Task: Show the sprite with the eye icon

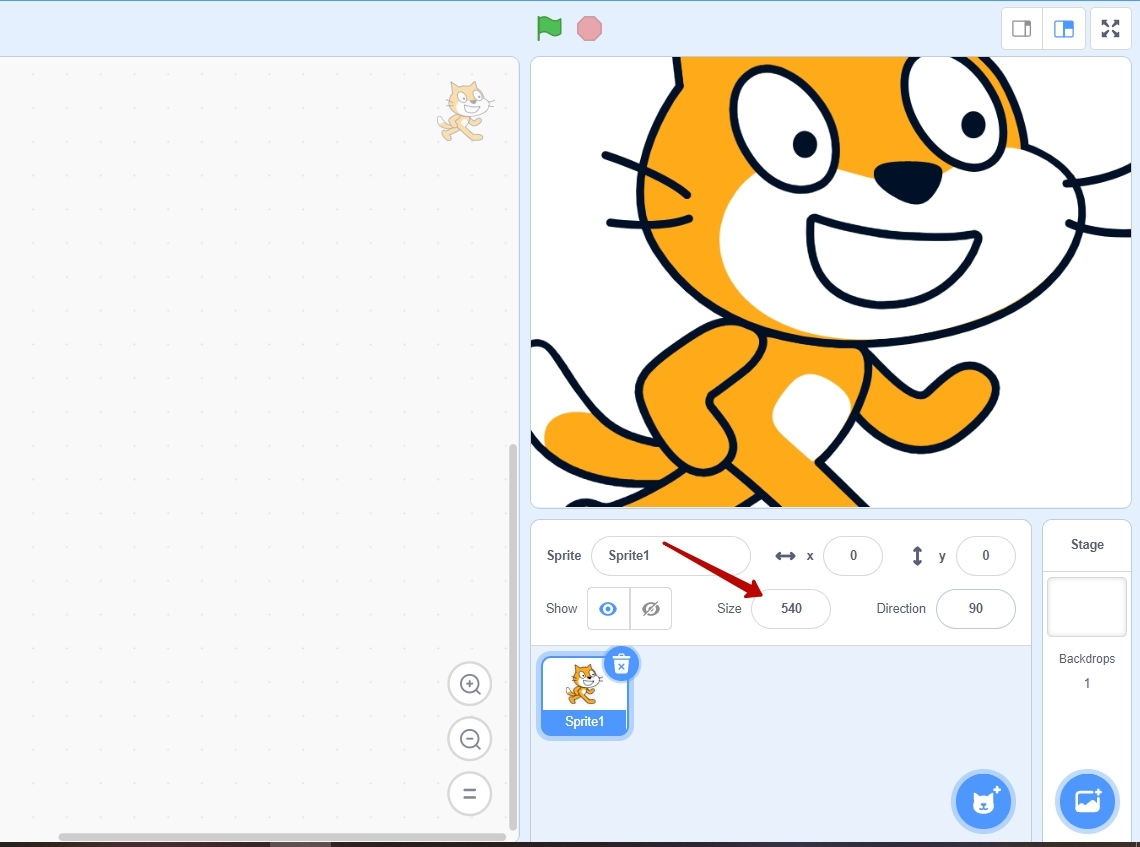Action: pos(608,609)
